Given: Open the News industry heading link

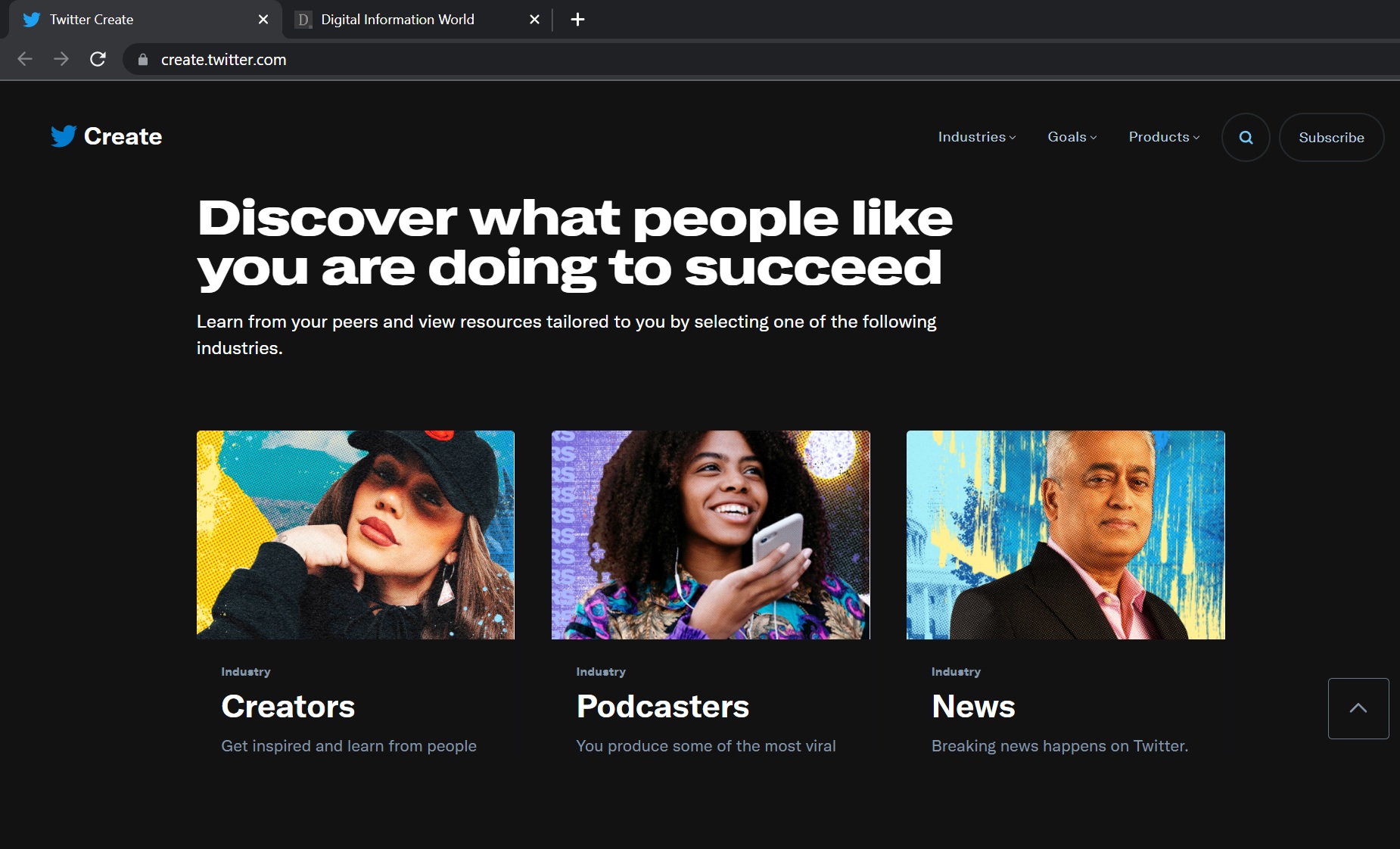Looking at the screenshot, I should (x=973, y=707).
